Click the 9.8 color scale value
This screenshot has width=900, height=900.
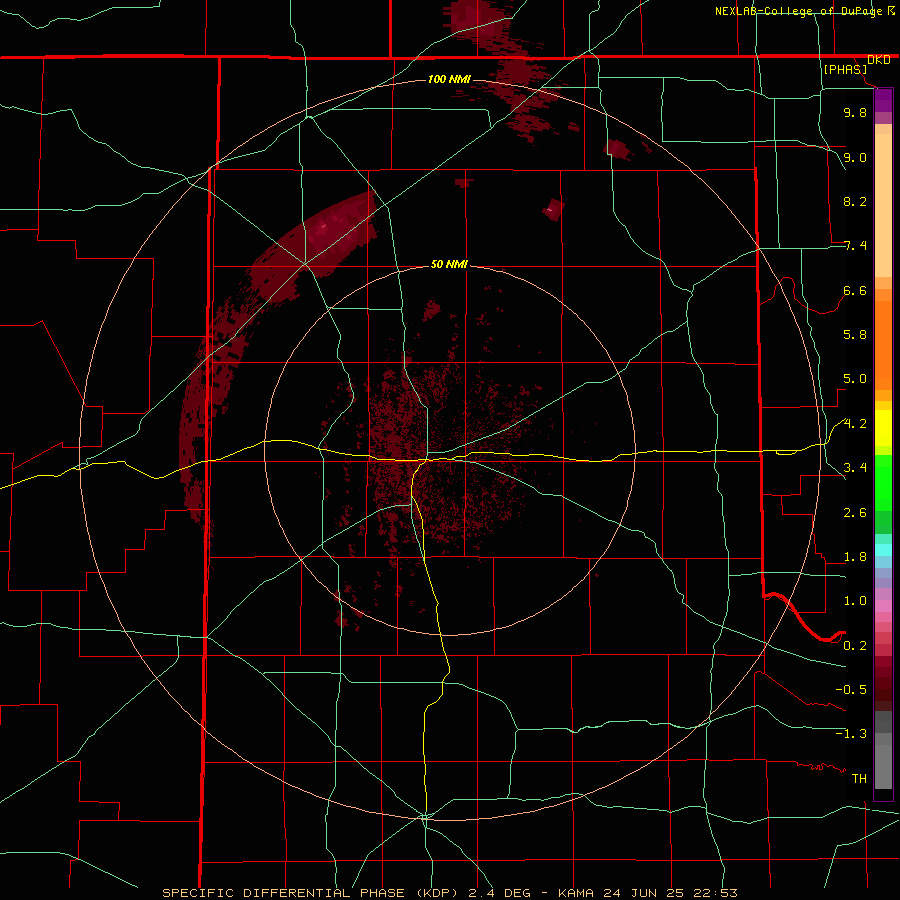coord(855,112)
